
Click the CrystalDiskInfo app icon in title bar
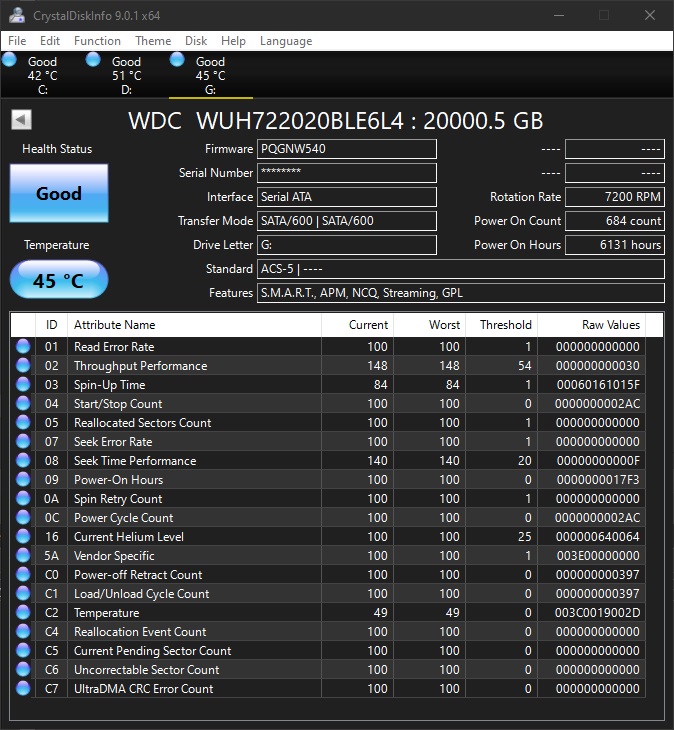17,15
